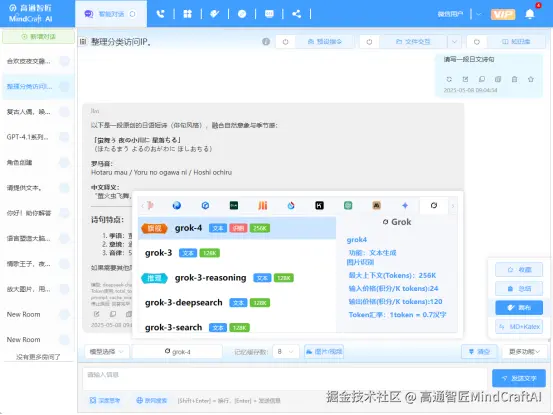553x415 pixels.
Task: Regenerate the user message with refresh icon
Action: [449, 79]
